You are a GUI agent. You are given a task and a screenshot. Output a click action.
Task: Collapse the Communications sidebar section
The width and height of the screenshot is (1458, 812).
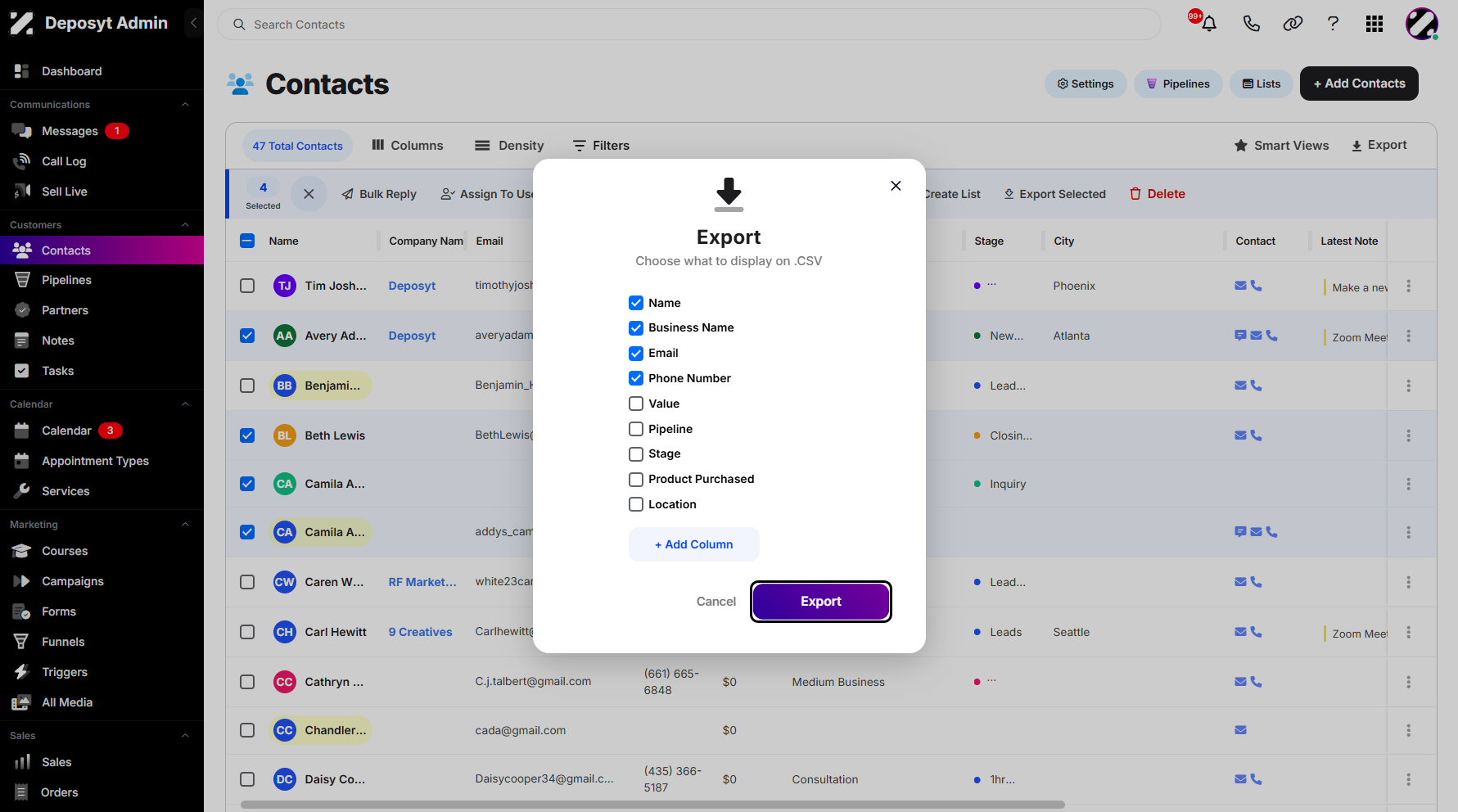(185, 105)
